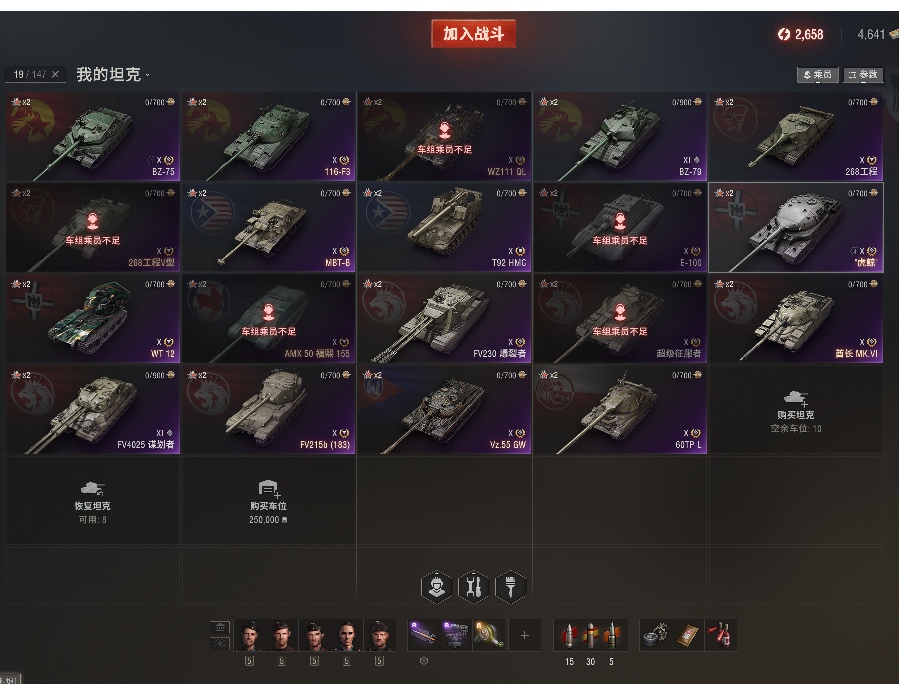Select the red fire extinguisher consumable
The image size is (899, 684).
(x=721, y=635)
